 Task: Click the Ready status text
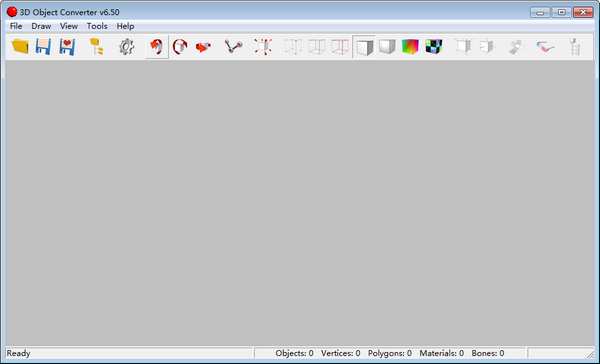tap(18, 353)
